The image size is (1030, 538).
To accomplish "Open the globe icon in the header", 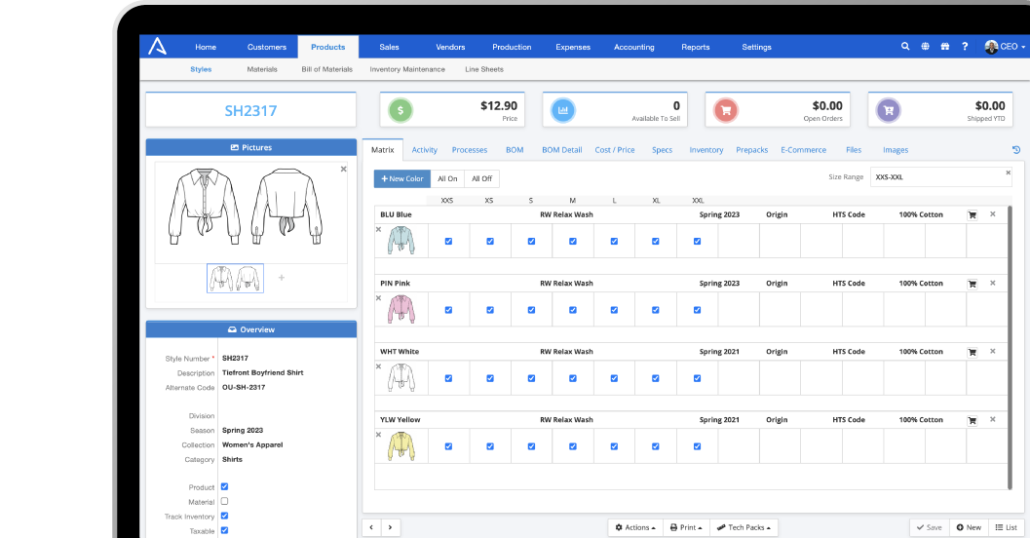I will point(925,47).
